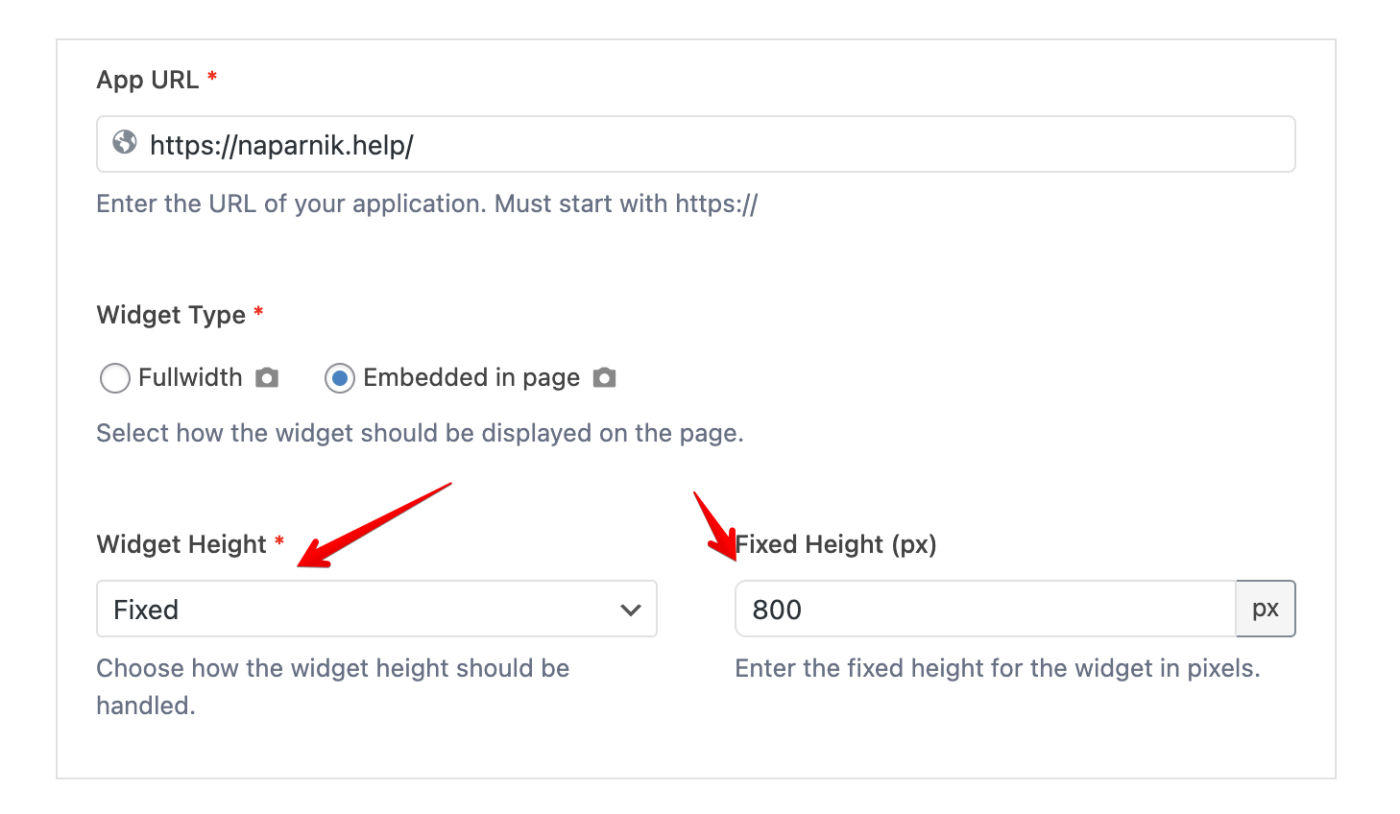Viewport: 1400px width, 814px height.
Task: Click the camera icon next to Embedded in page
Action: click(604, 378)
